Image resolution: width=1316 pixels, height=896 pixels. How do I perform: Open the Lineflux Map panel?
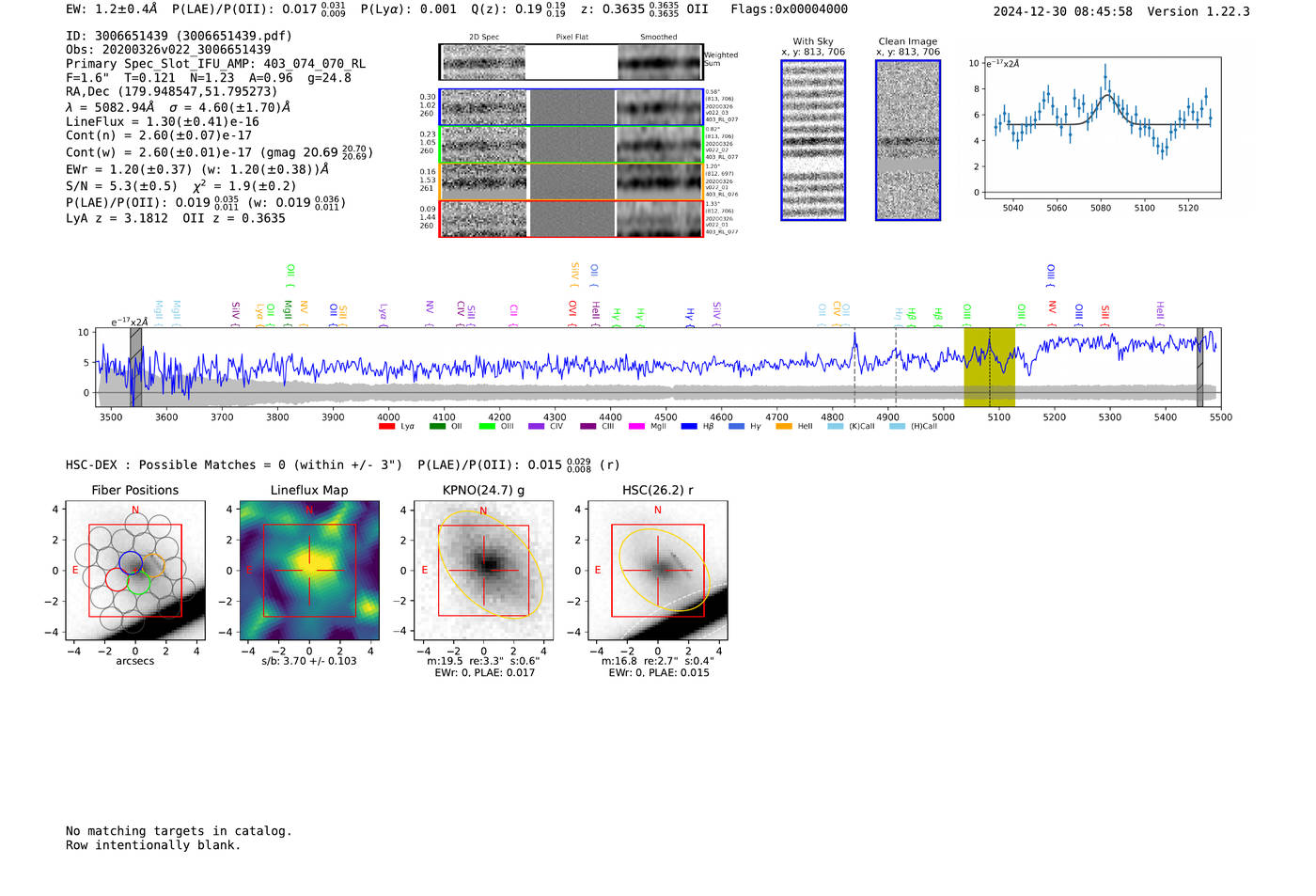(309, 572)
